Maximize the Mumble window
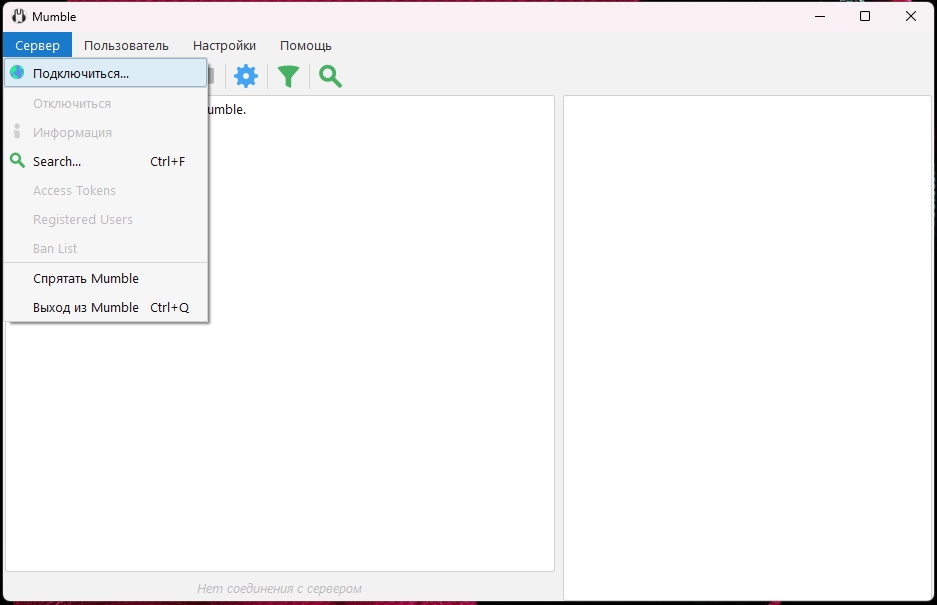937x605 pixels. (x=865, y=16)
